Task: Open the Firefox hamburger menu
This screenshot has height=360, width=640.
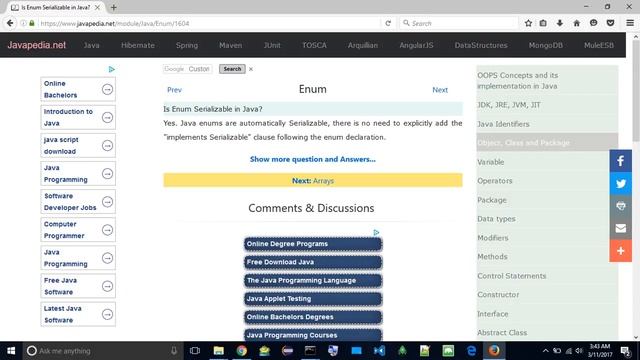Action: click(x=630, y=23)
